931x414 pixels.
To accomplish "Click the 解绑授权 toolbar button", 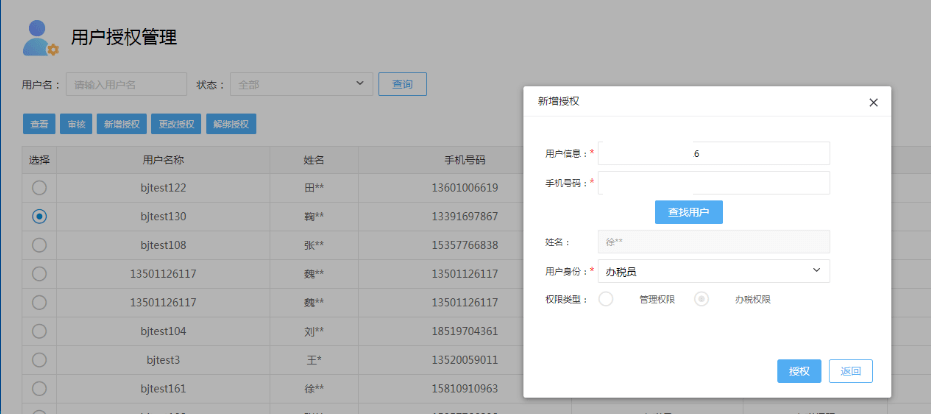I will pos(231,124).
